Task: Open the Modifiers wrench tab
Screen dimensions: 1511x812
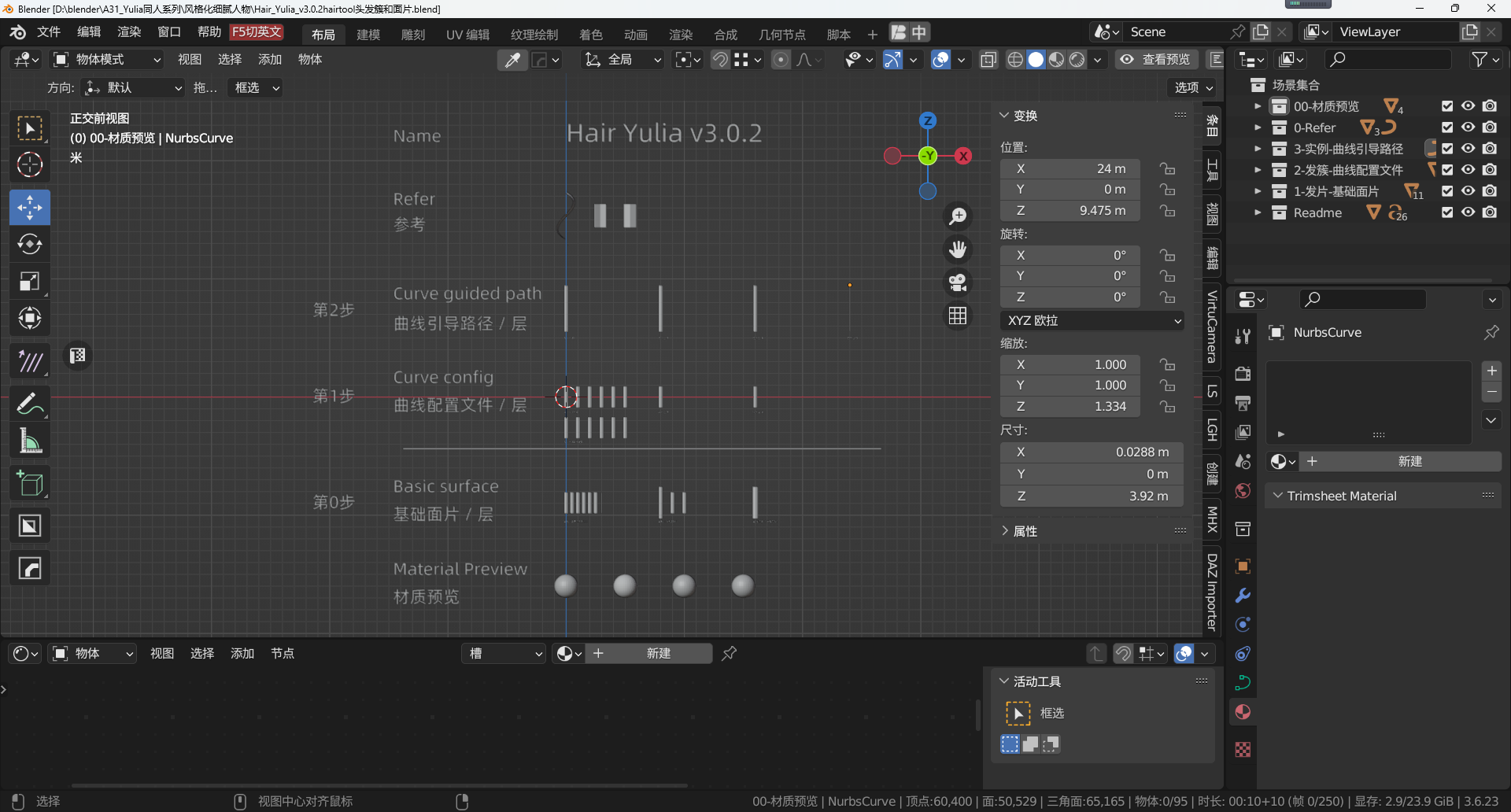Action: 1243,596
